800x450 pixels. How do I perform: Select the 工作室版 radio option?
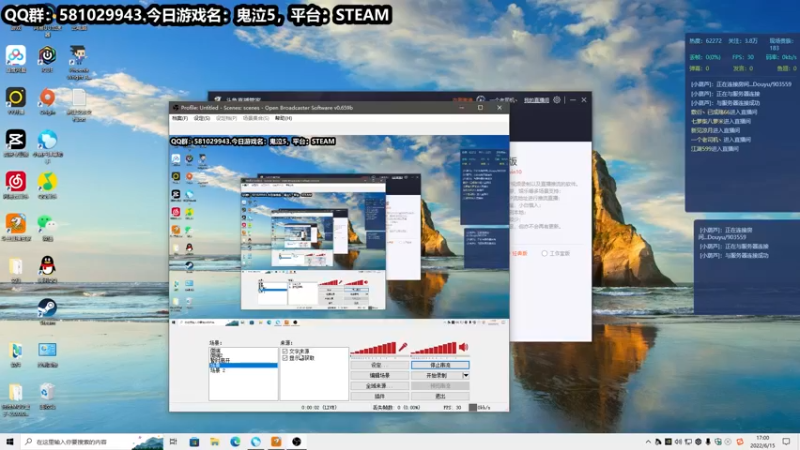pos(544,253)
